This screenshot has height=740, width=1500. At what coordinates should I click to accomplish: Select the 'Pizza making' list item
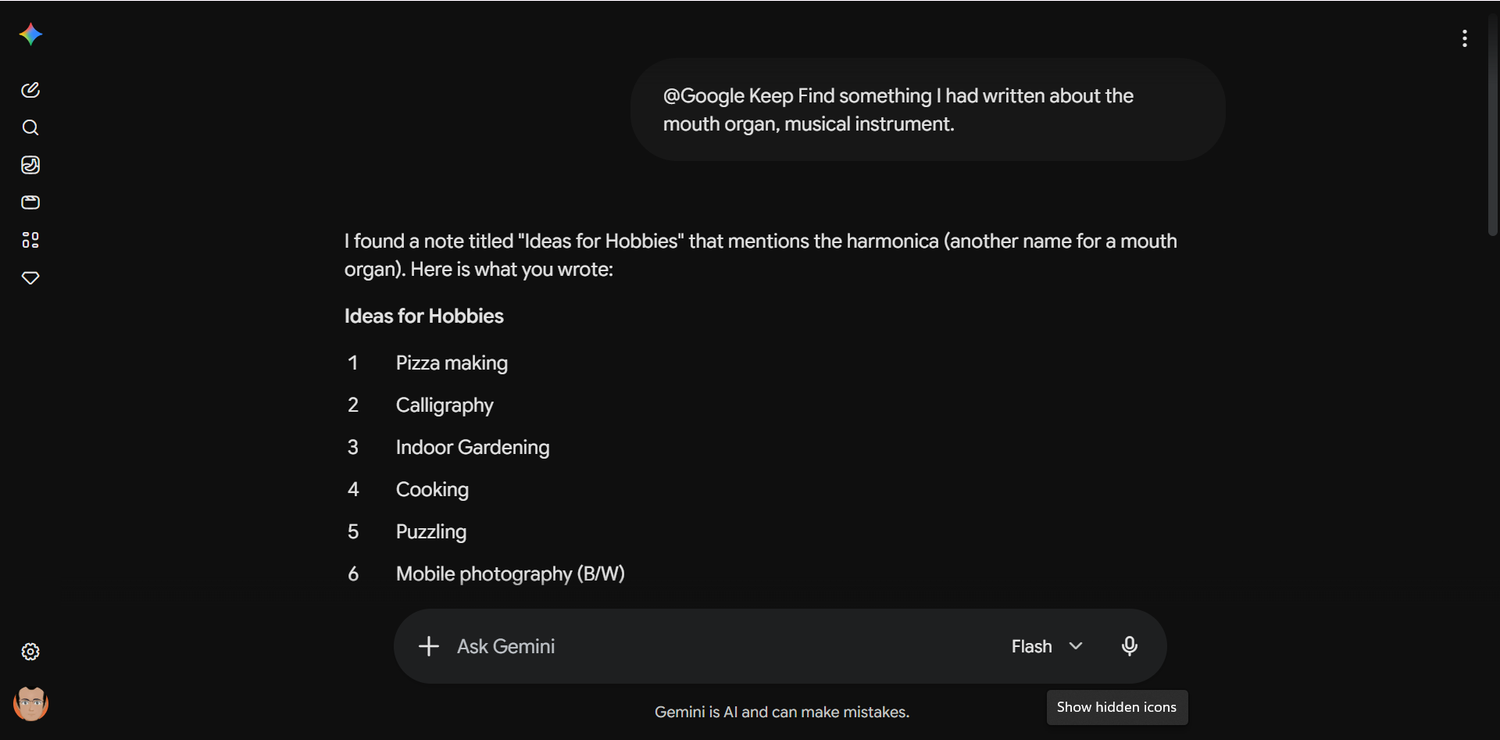[x=452, y=363]
